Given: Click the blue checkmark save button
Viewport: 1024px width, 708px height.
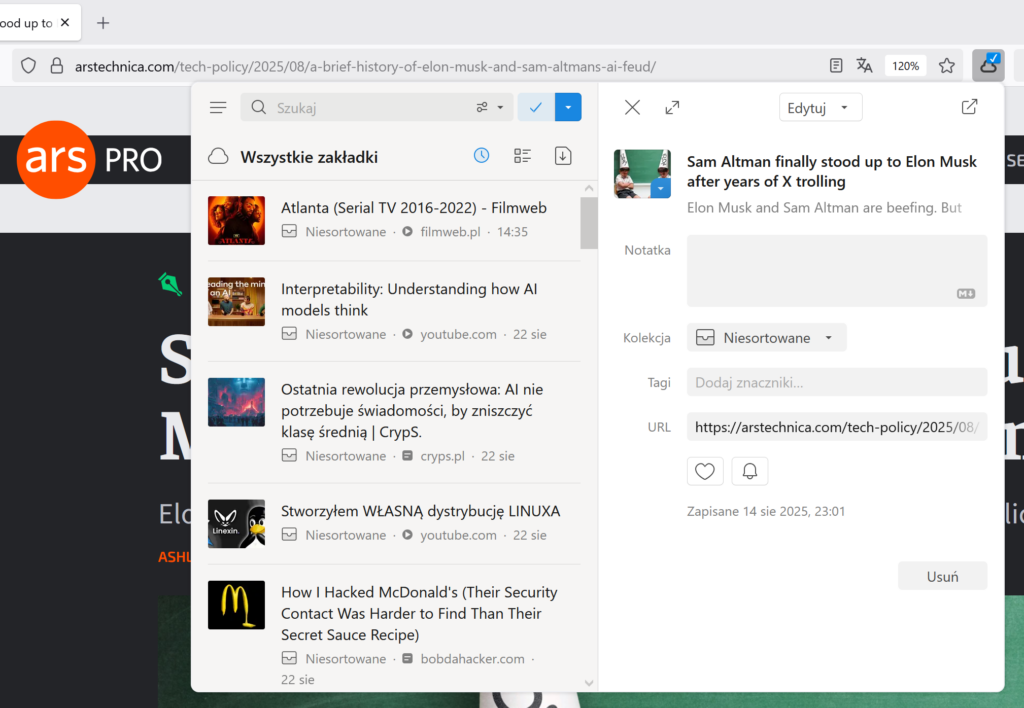Looking at the screenshot, I should coord(536,107).
